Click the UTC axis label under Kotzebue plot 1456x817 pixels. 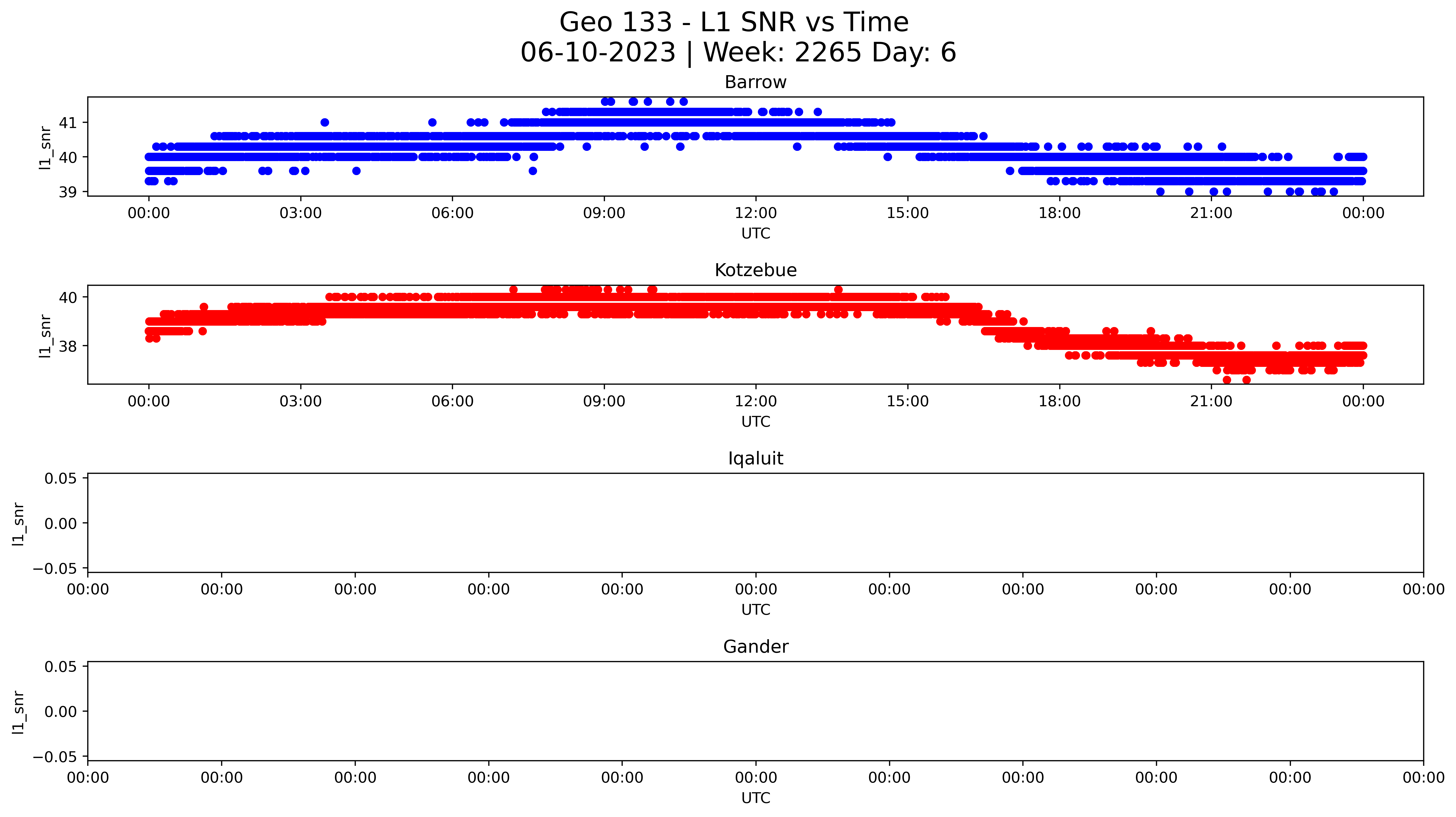point(756,422)
